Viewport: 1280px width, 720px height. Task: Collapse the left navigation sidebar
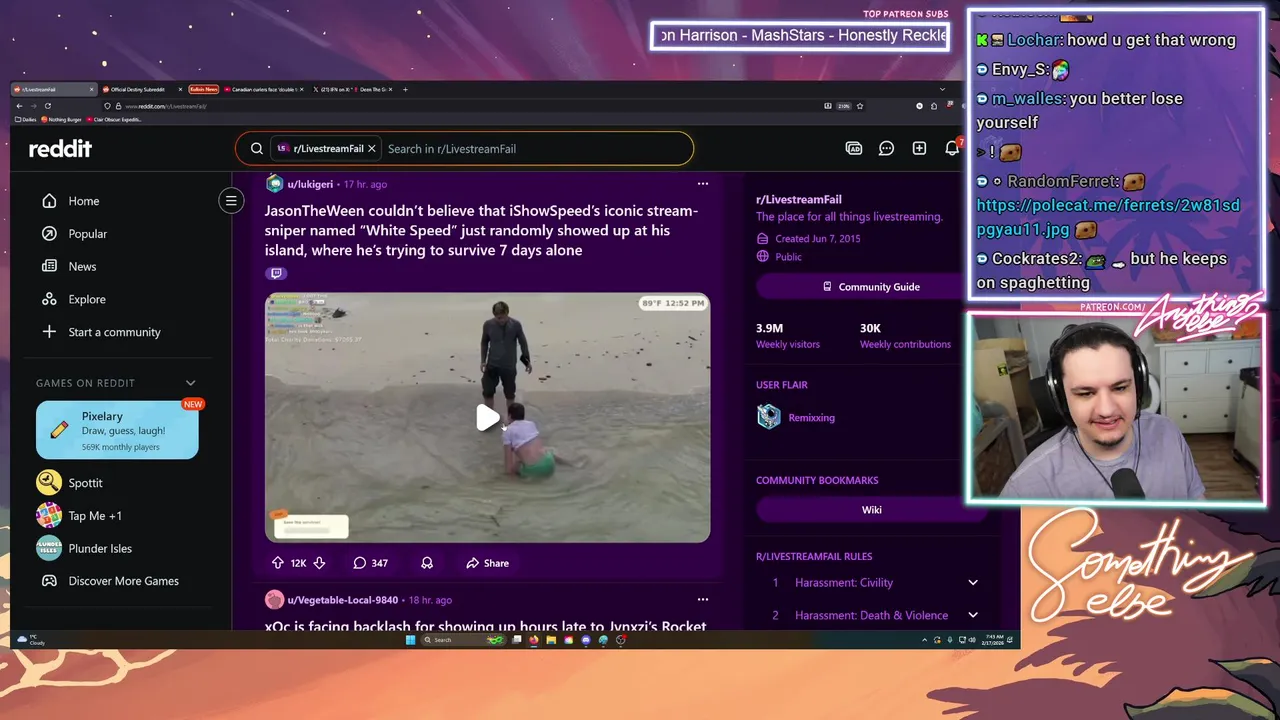231,201
